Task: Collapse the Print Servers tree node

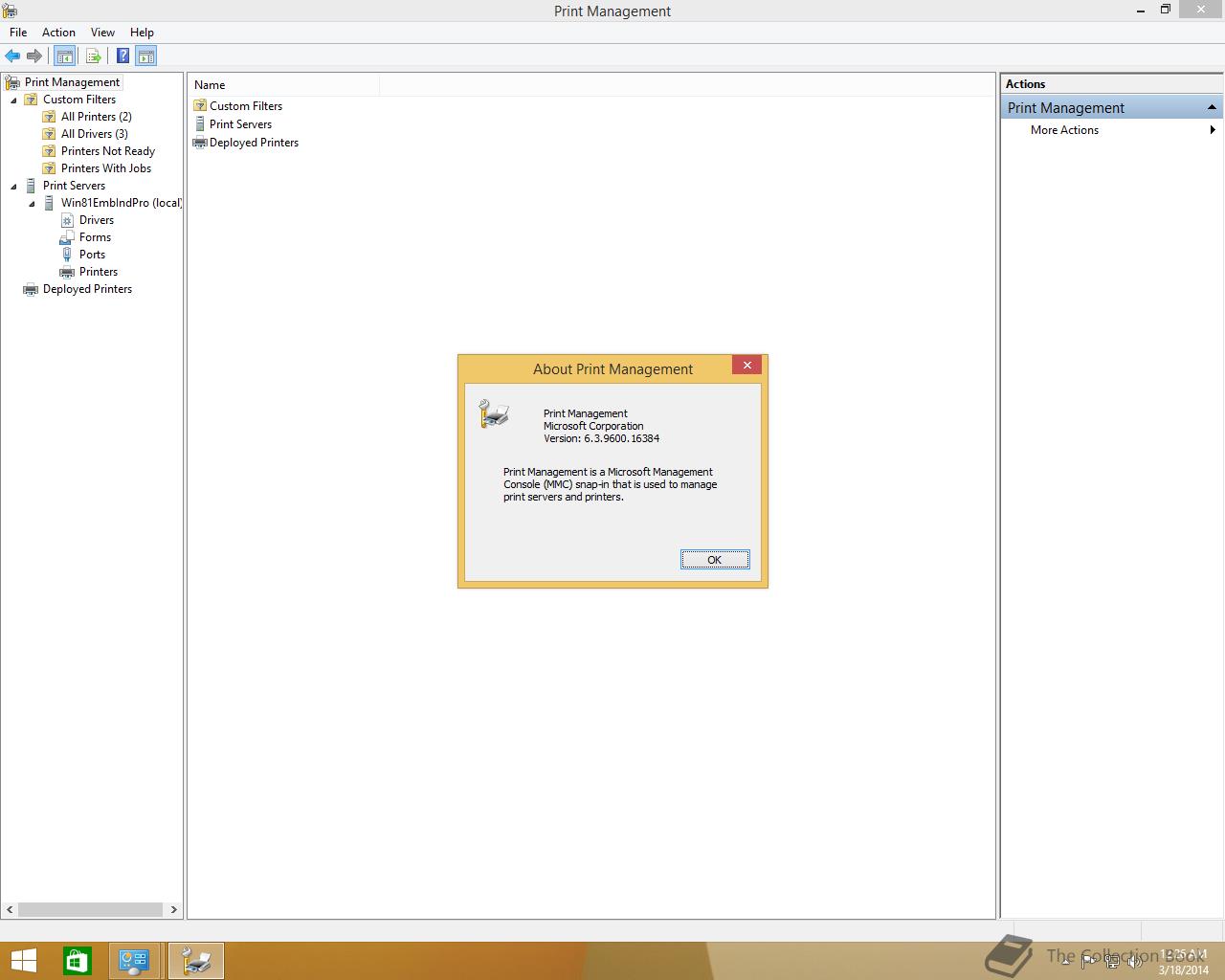Action: [13, 187]
